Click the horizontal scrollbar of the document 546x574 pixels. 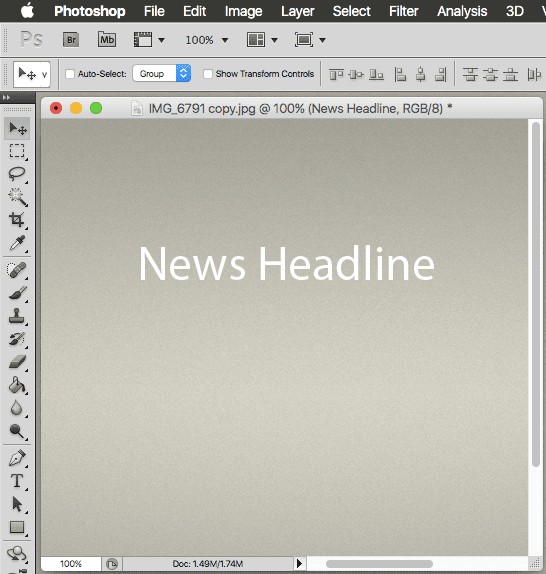click(379, 563)
